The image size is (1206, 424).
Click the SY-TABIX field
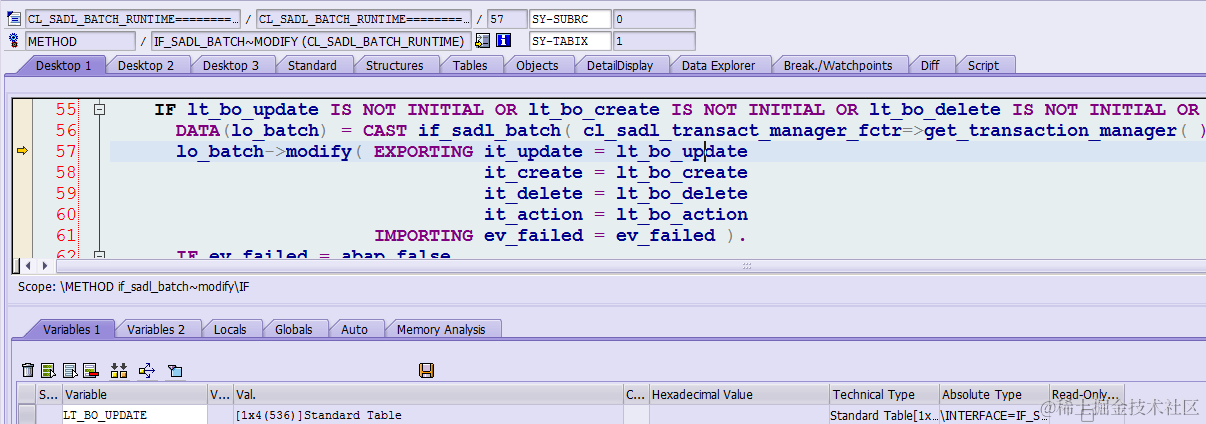pyautogui.click(x=570, y=41)
